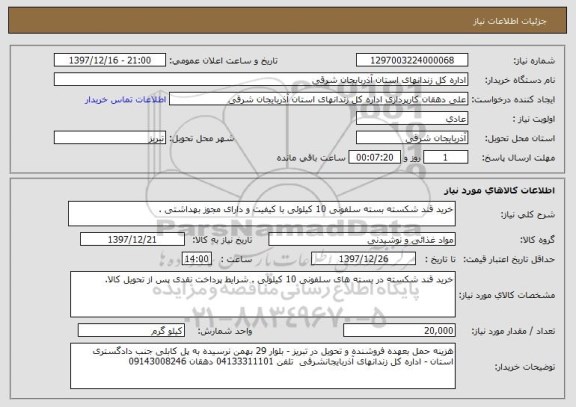
Task: Select the unit of measure field کیلو گرم
Action: tap(131, 331)
